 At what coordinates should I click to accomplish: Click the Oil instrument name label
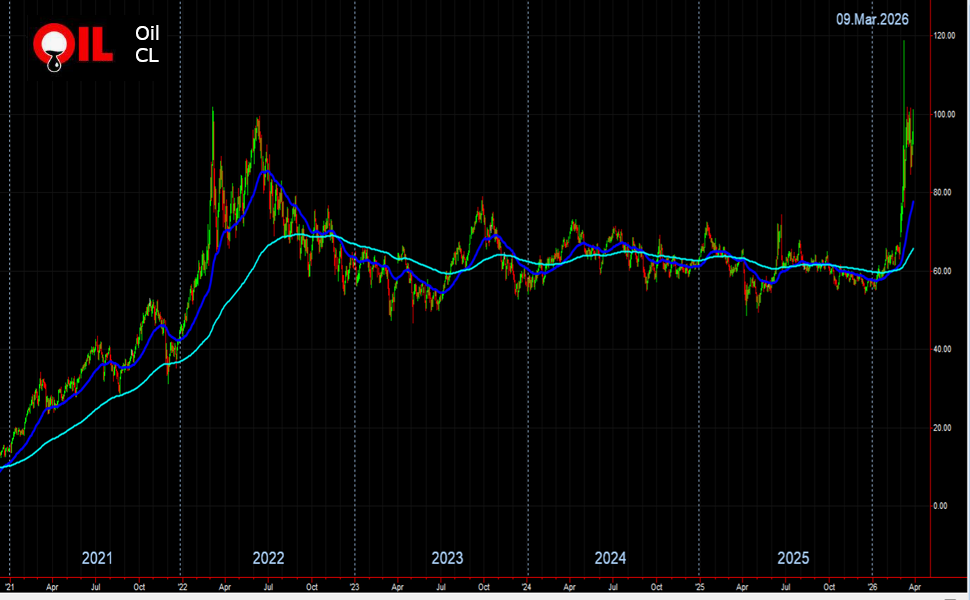[x=147, y=33]
